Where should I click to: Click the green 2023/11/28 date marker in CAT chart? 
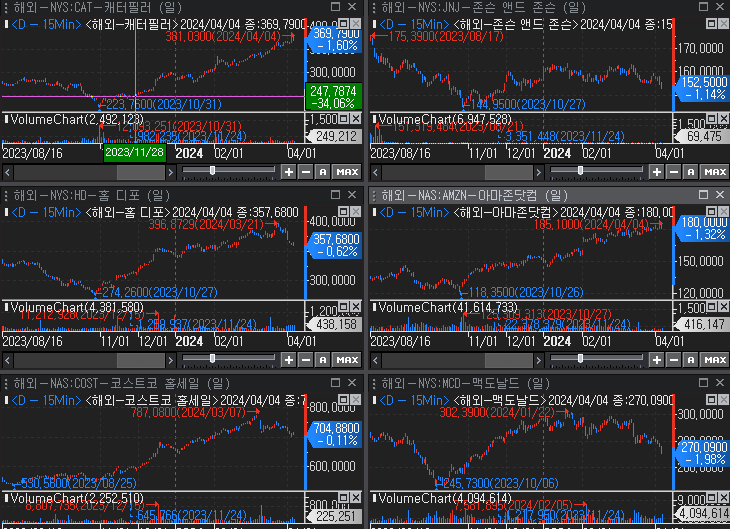point(135,153)
